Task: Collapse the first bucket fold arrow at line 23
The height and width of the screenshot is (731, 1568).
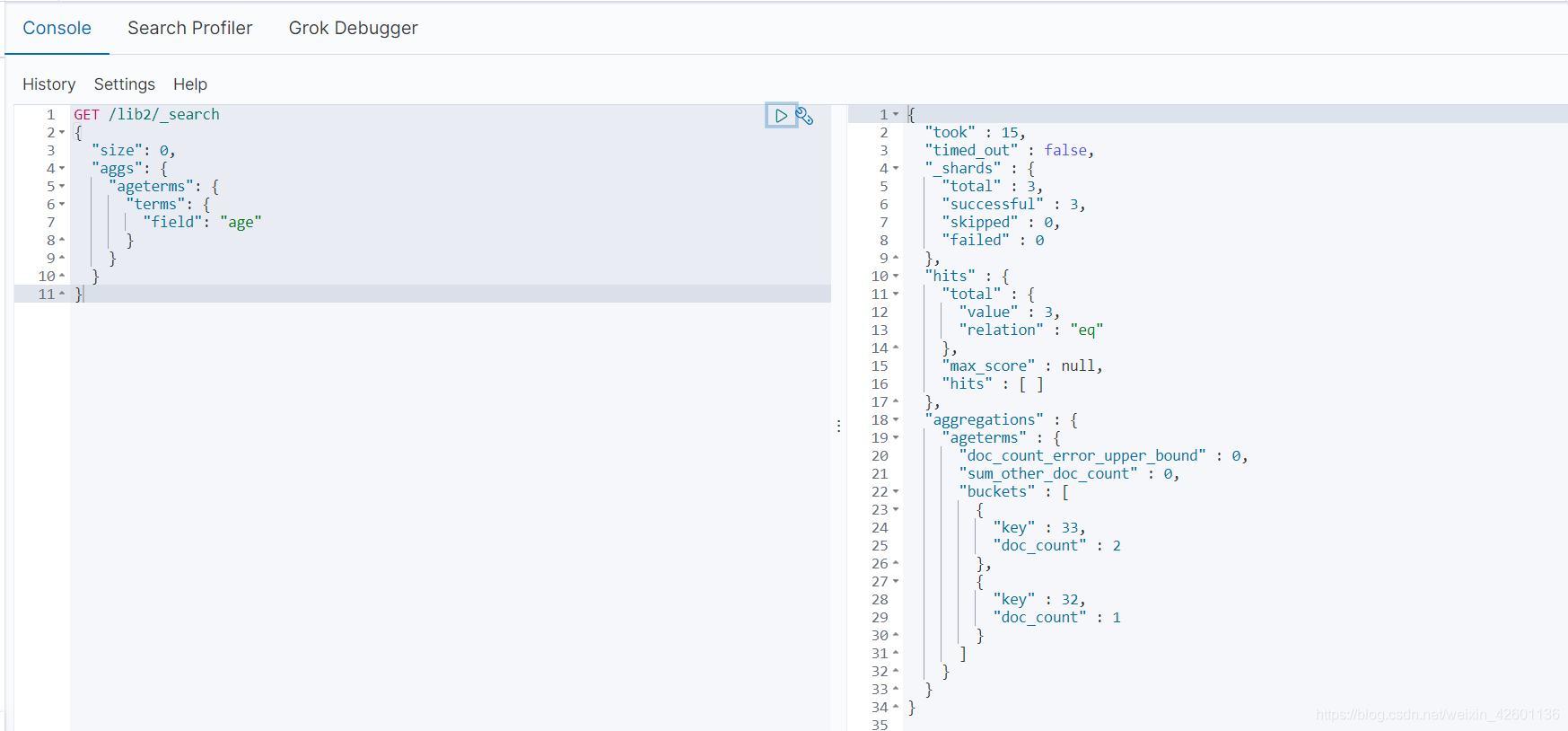Action: (x=896, y=510)
